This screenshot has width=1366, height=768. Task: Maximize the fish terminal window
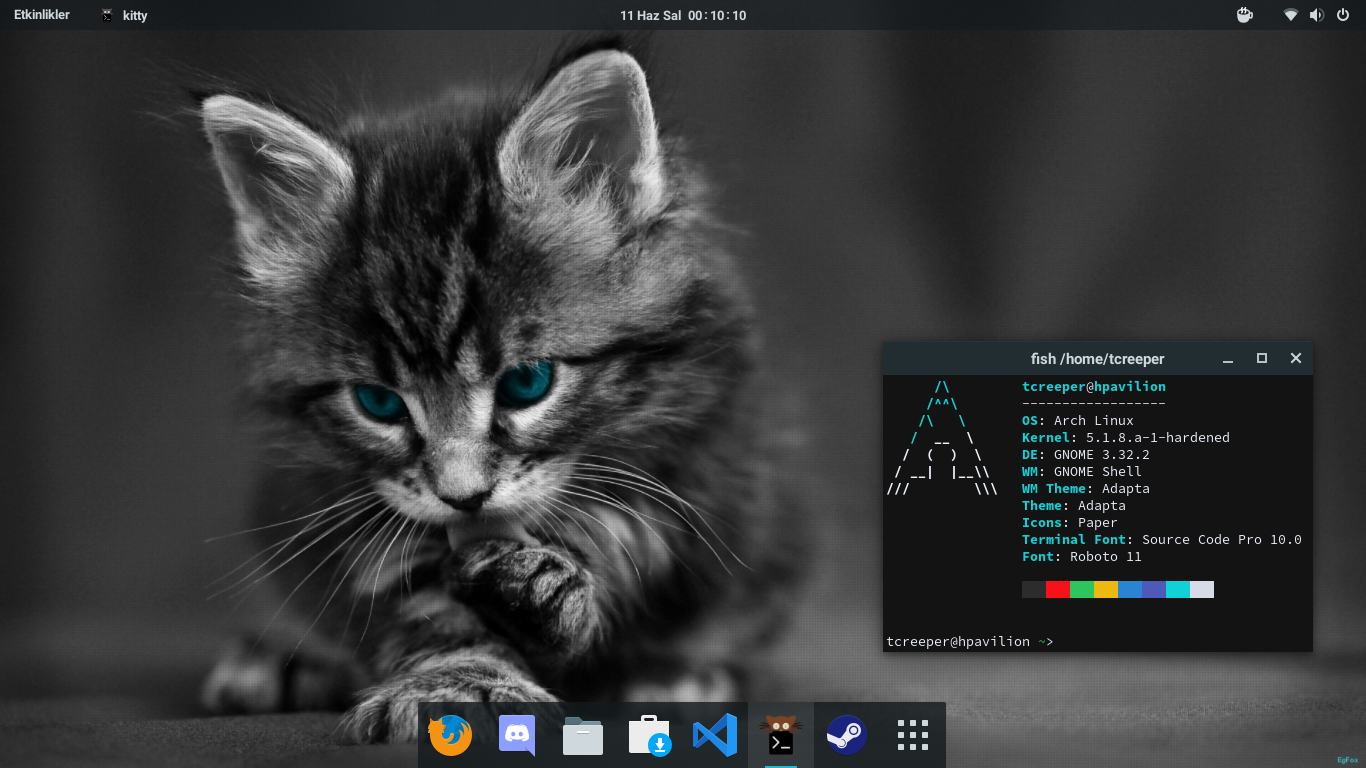(x=1262, y=358)
